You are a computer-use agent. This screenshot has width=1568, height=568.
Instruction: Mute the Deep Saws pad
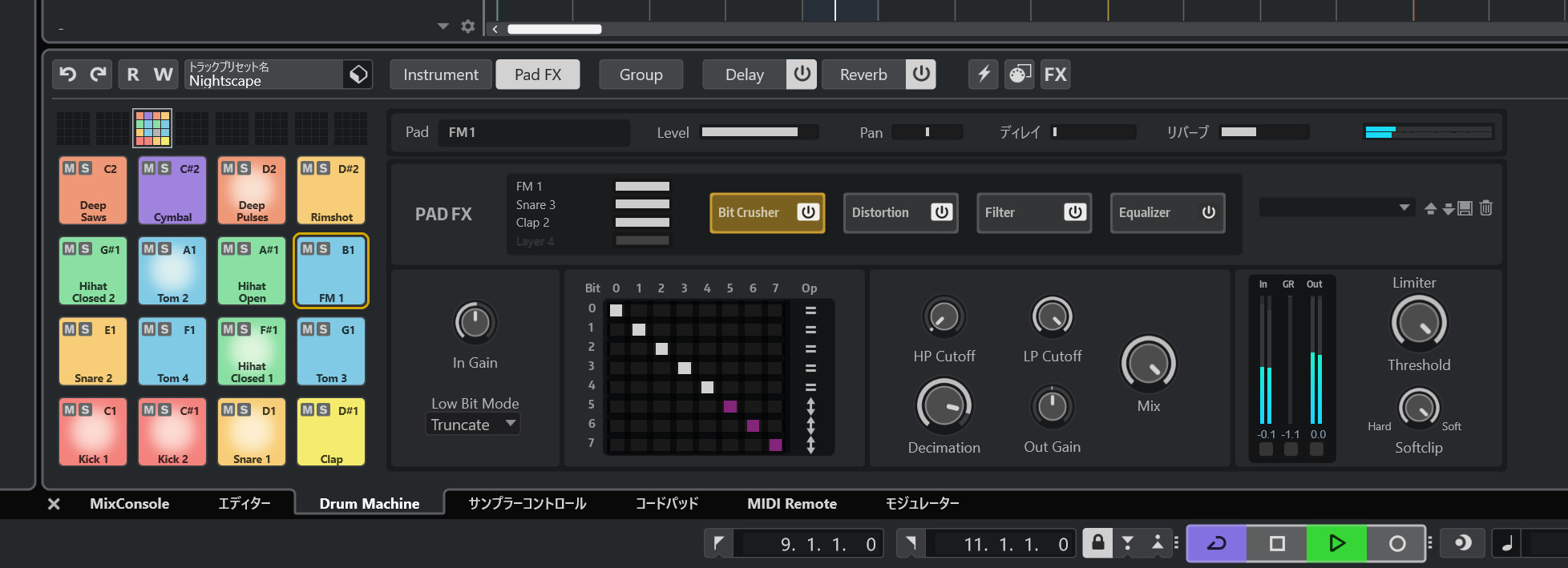(70, 168)
